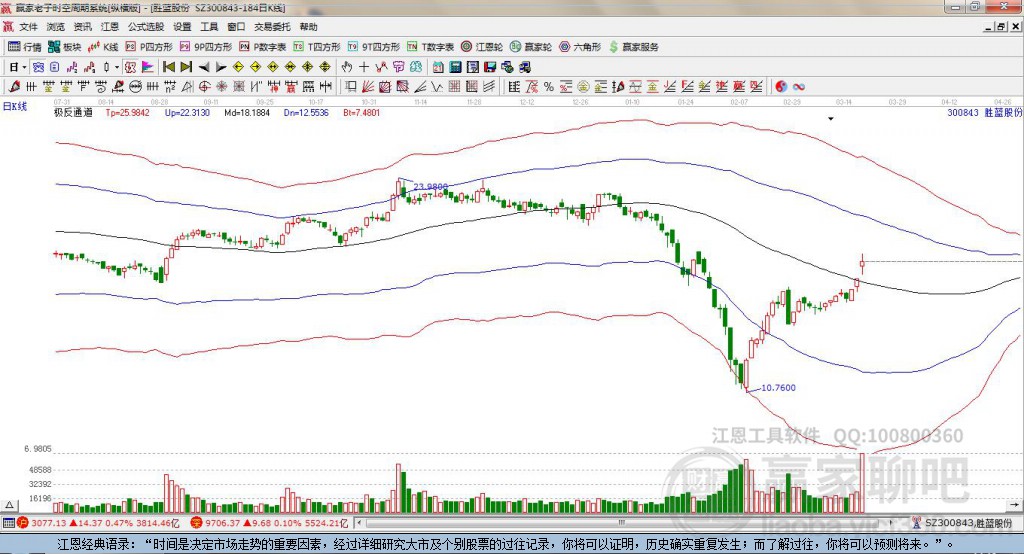This screenshot has width=1024, height=554.
Task: Click the 日K线 chart label
Action: click(14, 106)
